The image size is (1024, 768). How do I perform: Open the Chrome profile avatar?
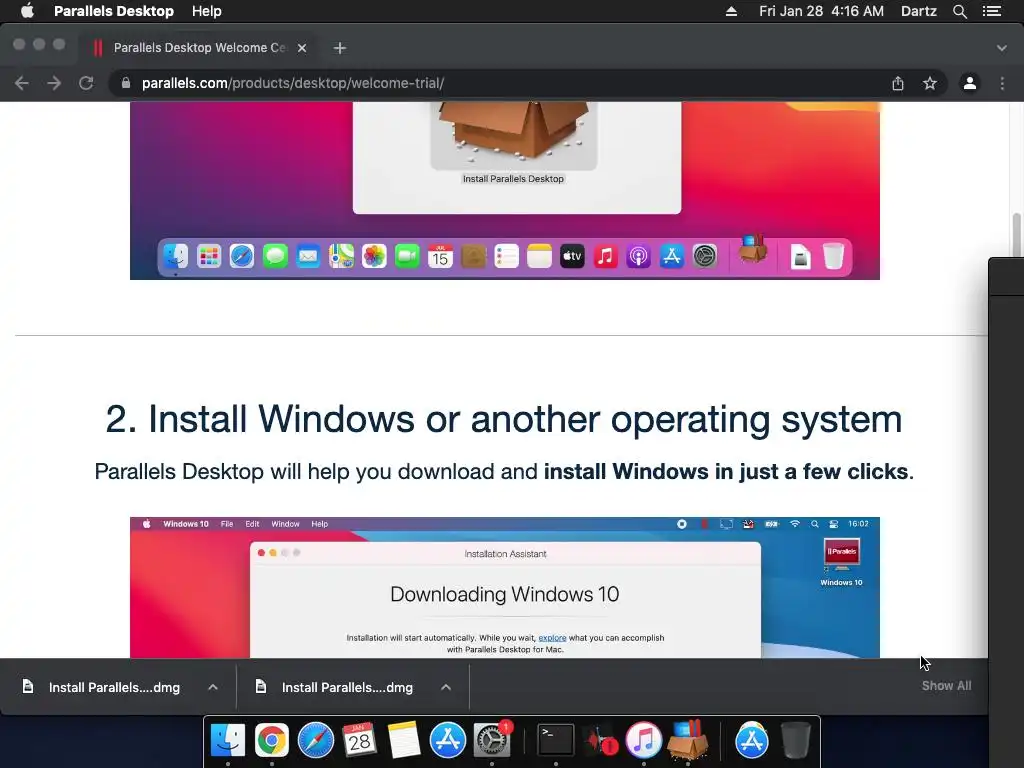pyautogui.click(x=970, y=83)
